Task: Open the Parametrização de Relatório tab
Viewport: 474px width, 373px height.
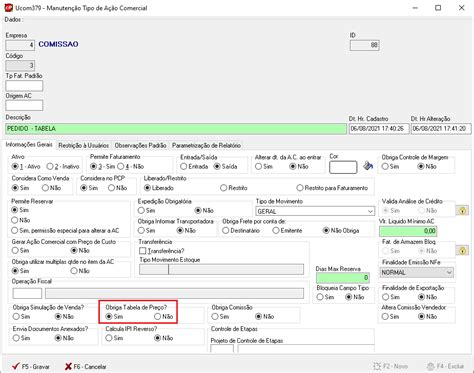Action: [x=206, y=145]
